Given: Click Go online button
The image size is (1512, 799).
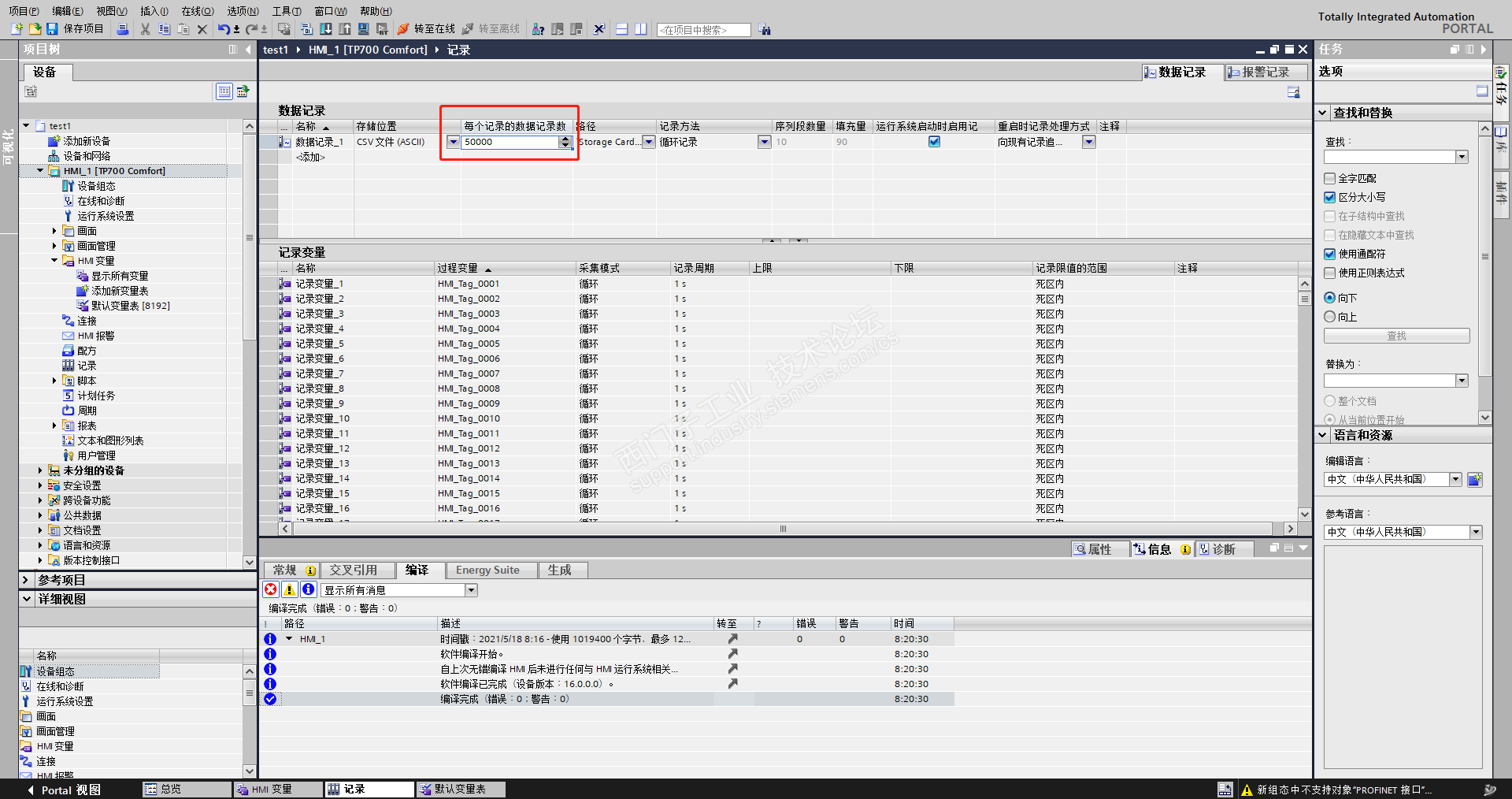Looking at the screenshot, I should tap(426, 29).
